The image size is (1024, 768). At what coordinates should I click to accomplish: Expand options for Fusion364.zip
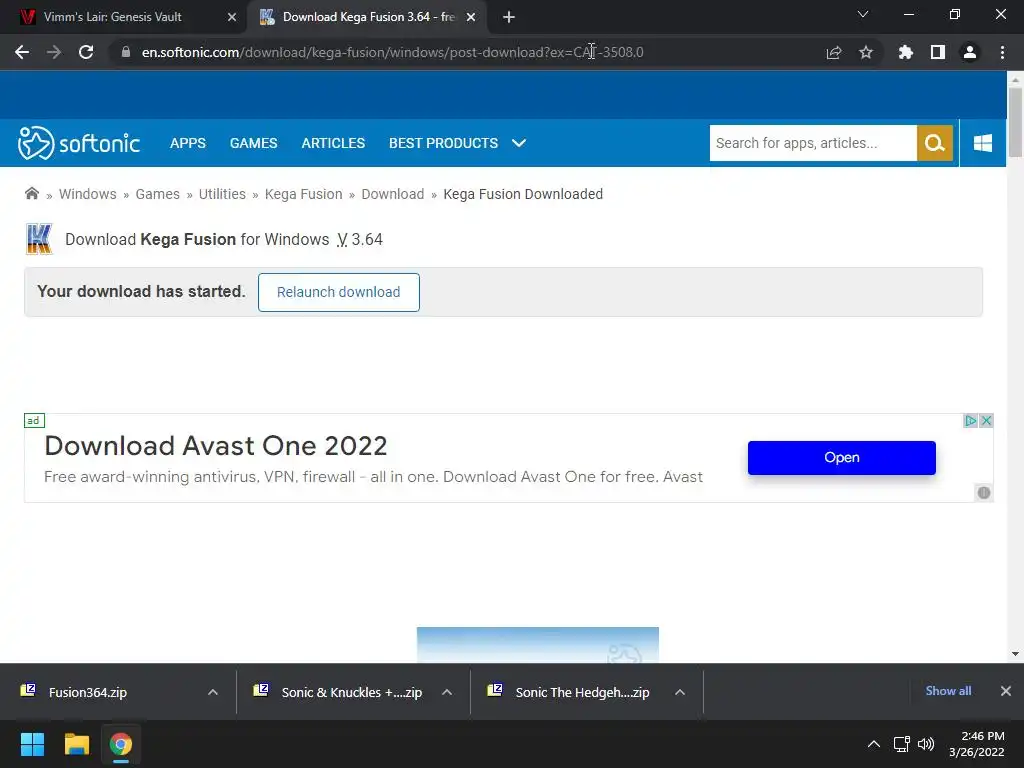(x=213, y=692)
